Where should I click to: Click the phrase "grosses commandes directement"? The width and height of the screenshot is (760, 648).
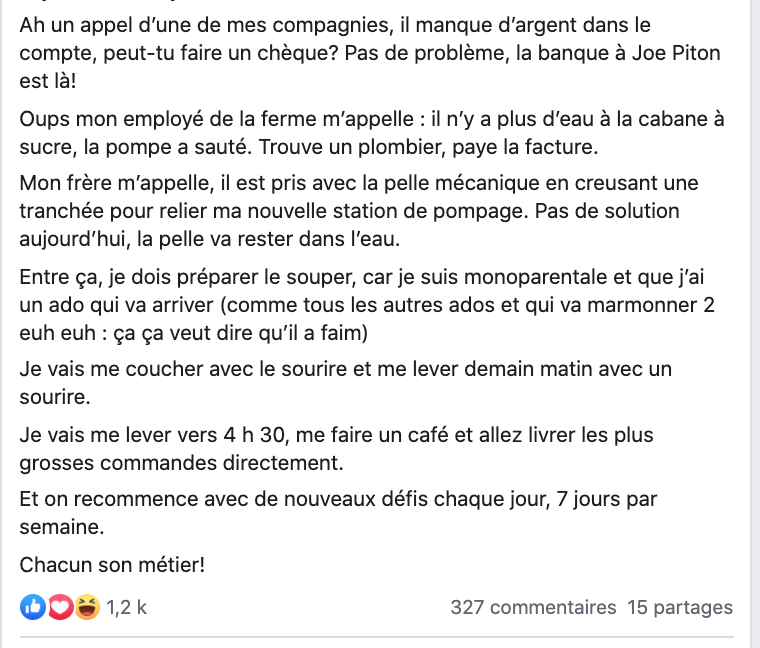click(x=181, y=463)
